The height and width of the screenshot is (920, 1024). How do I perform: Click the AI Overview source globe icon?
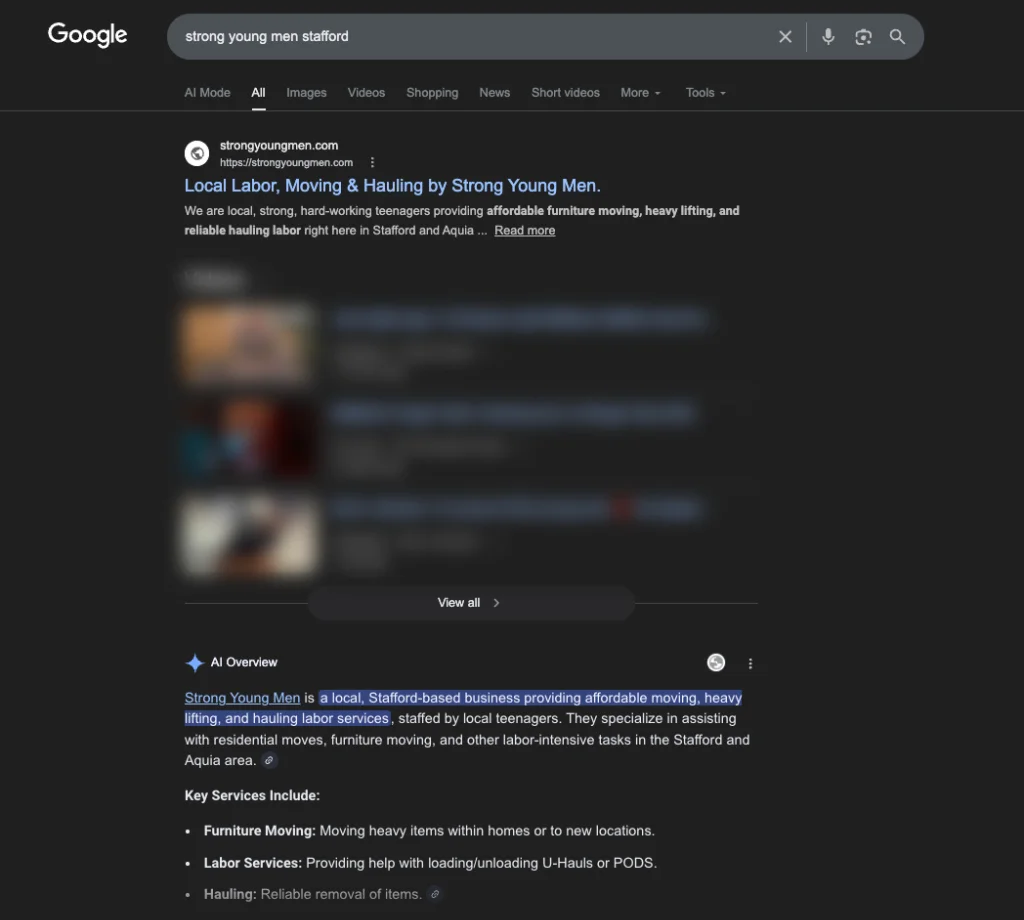[x=716, y=662]
